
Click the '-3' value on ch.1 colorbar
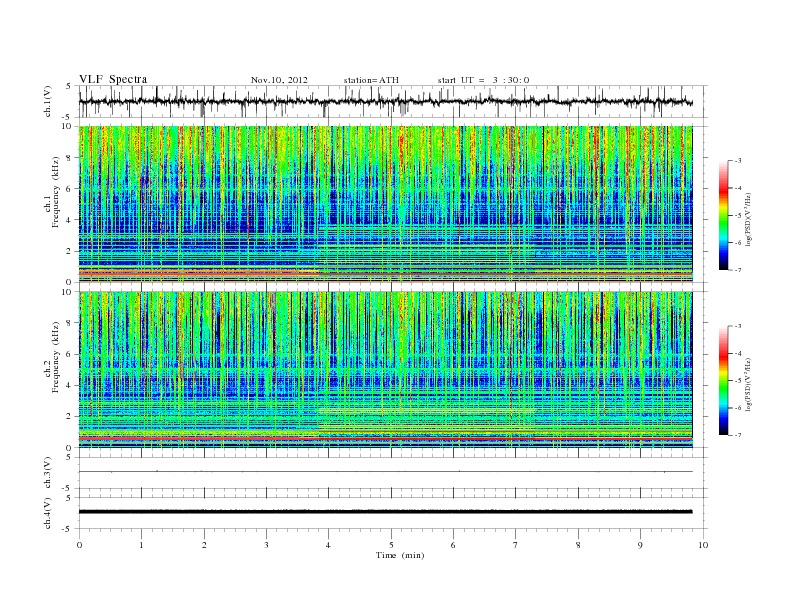coord(738,161)
